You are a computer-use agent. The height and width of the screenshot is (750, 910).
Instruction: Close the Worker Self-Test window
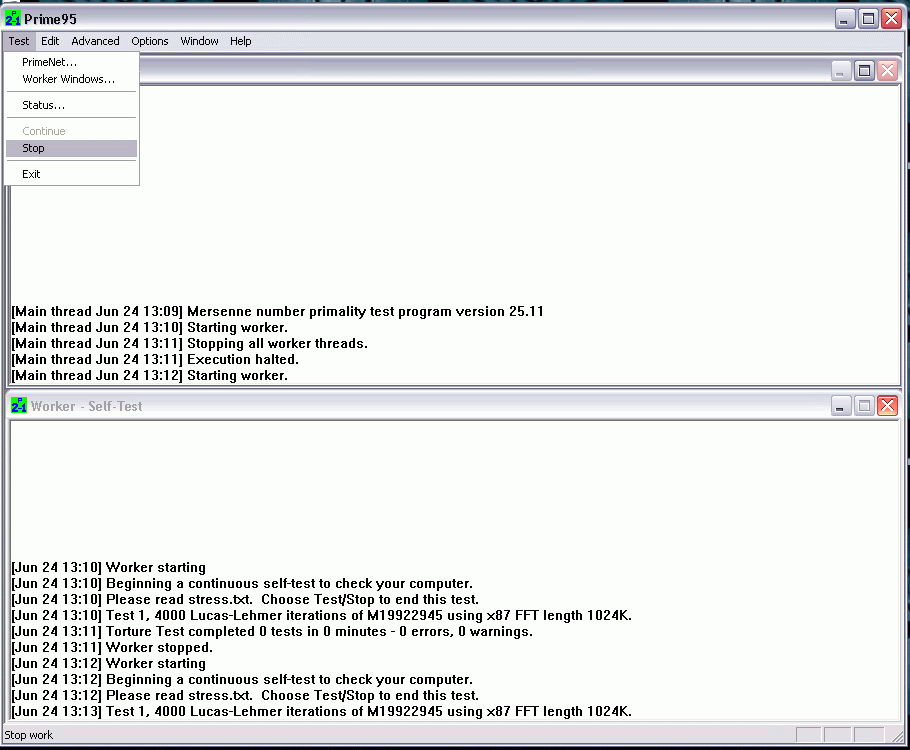pos(887,406)
